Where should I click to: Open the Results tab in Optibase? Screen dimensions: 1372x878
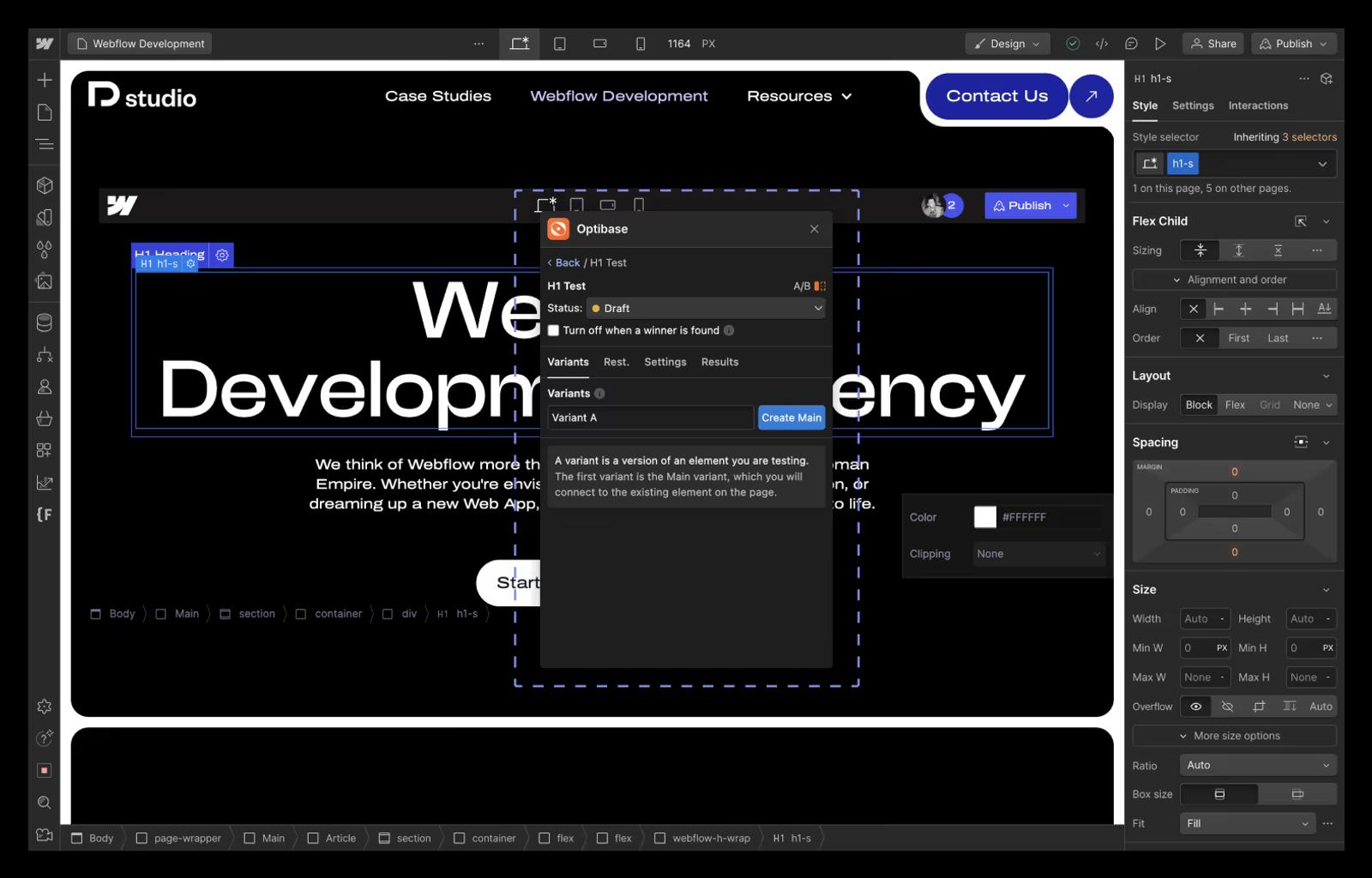coord(719,362)
